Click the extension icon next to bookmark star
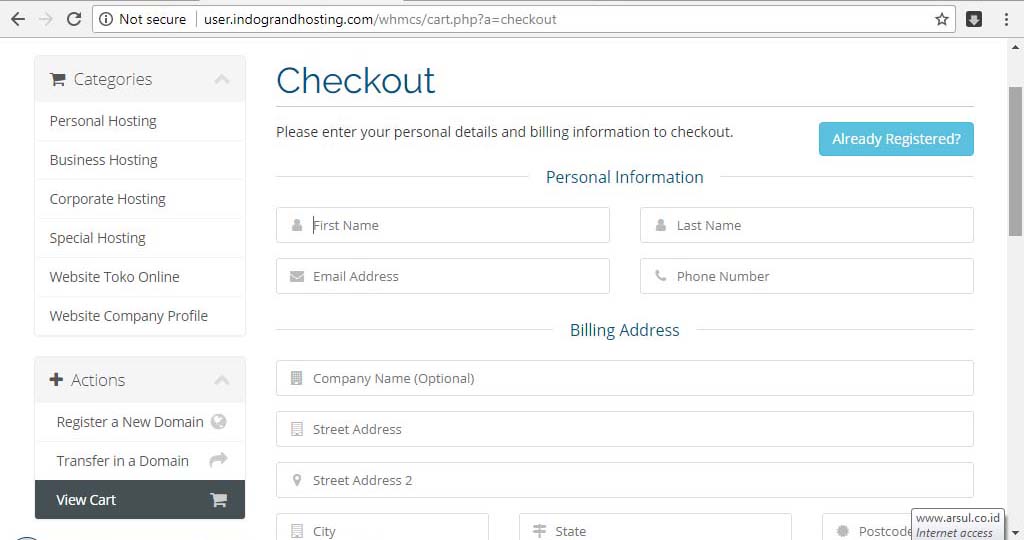1024x540 pixels. tap(973, 19)
